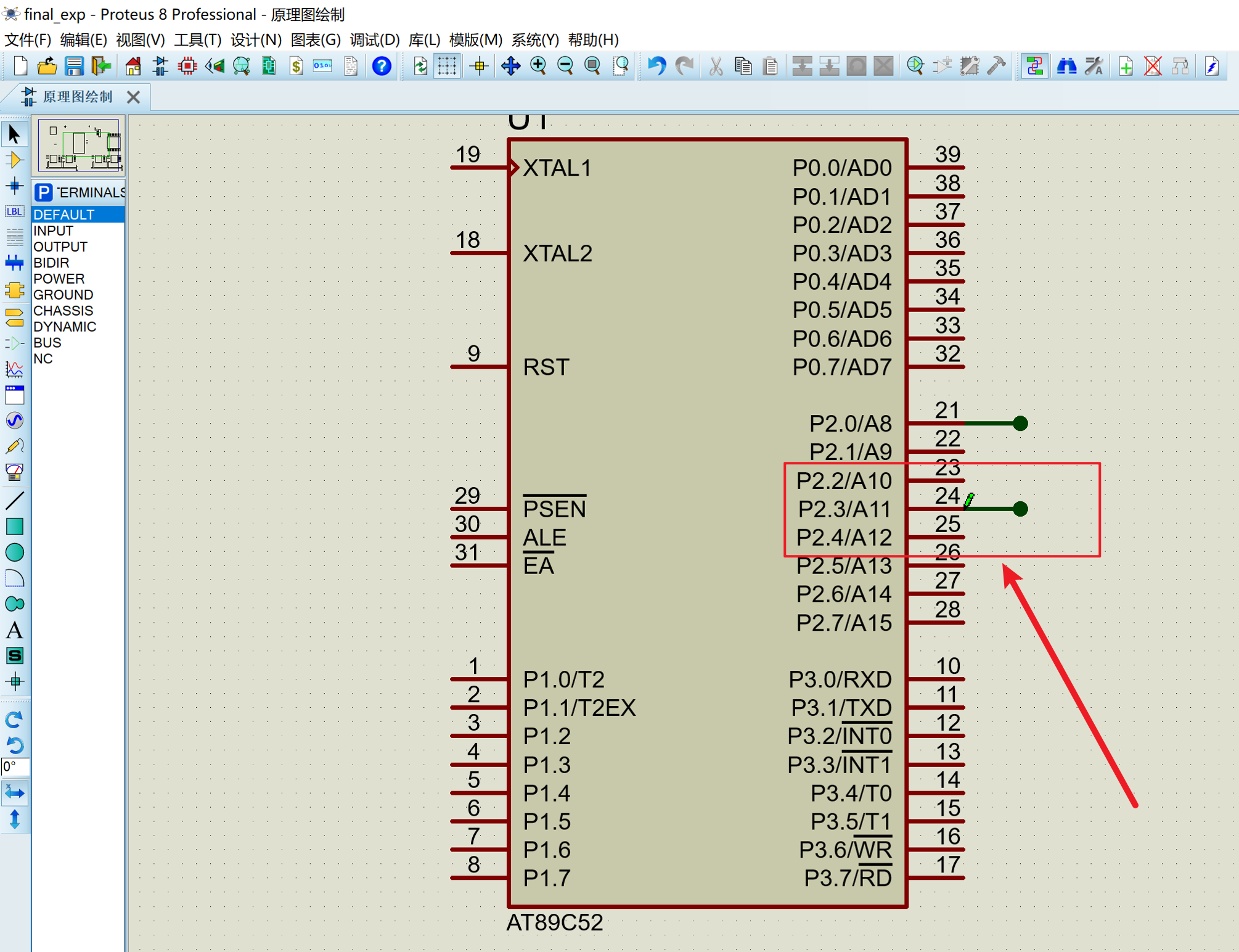Click the Undo arrow icon
This screenshot has height=952, width=1239.
click(656, 66)
